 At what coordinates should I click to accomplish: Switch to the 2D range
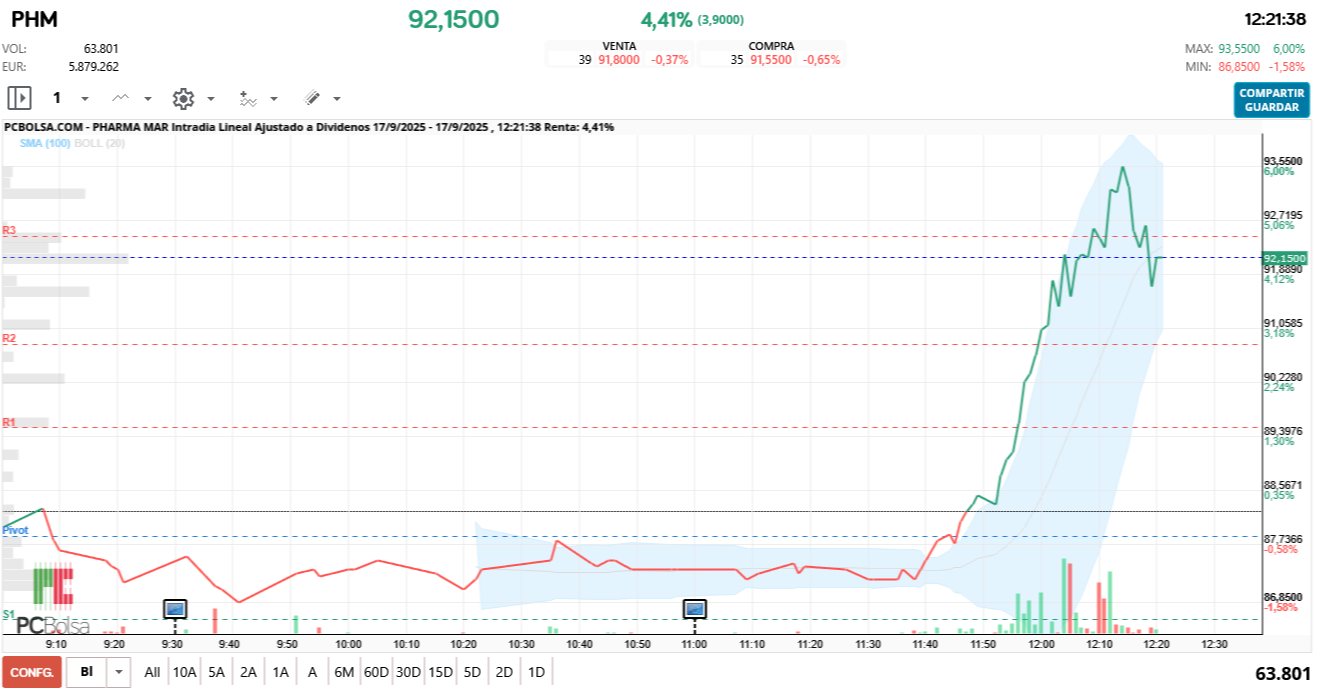point(504,672)
